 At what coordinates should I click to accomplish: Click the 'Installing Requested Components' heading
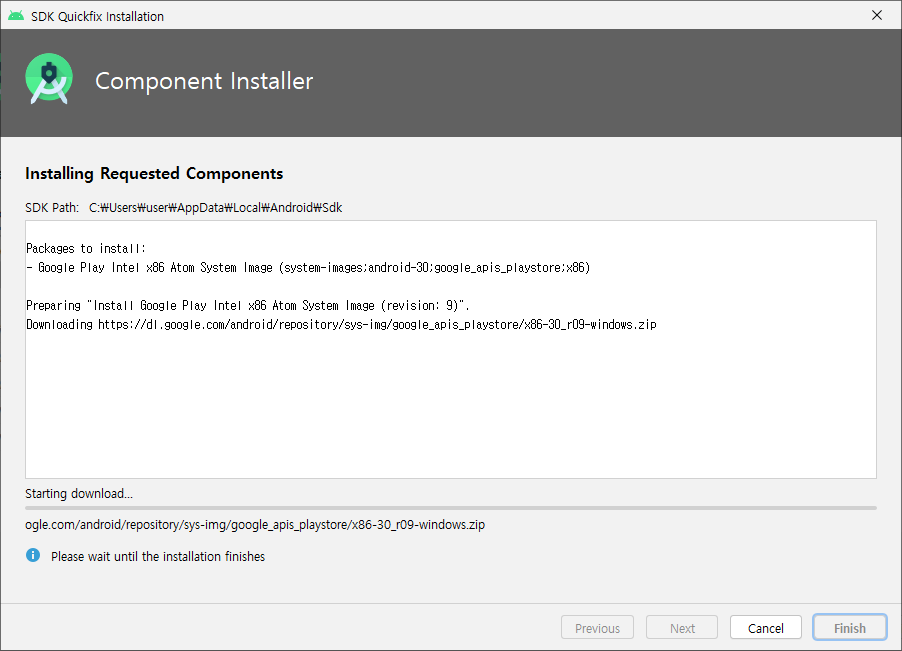(x=154, y=174)
